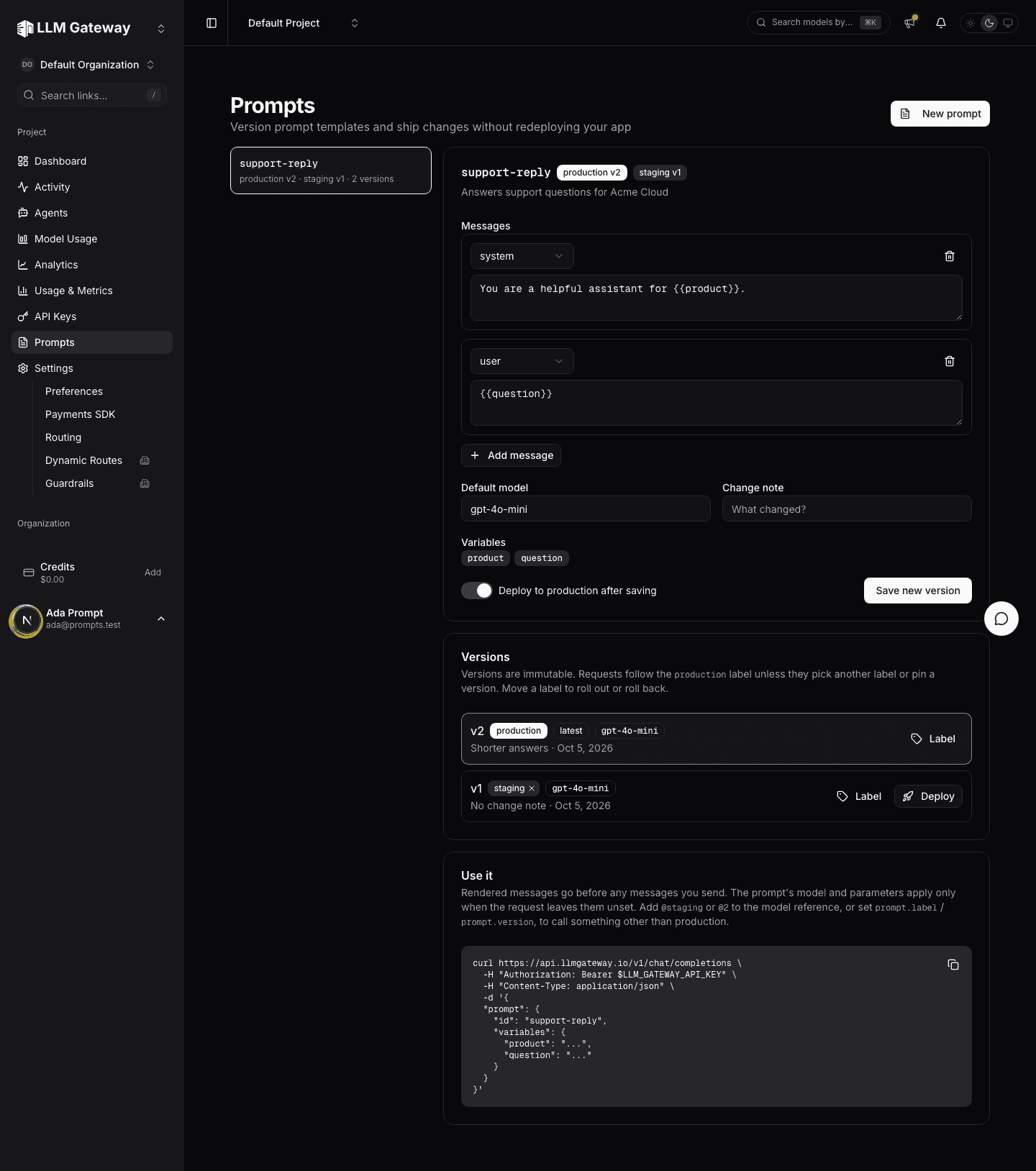Switch to system theme
The height and width of the screenshot is (1171, 1036).
[1008, 23]
